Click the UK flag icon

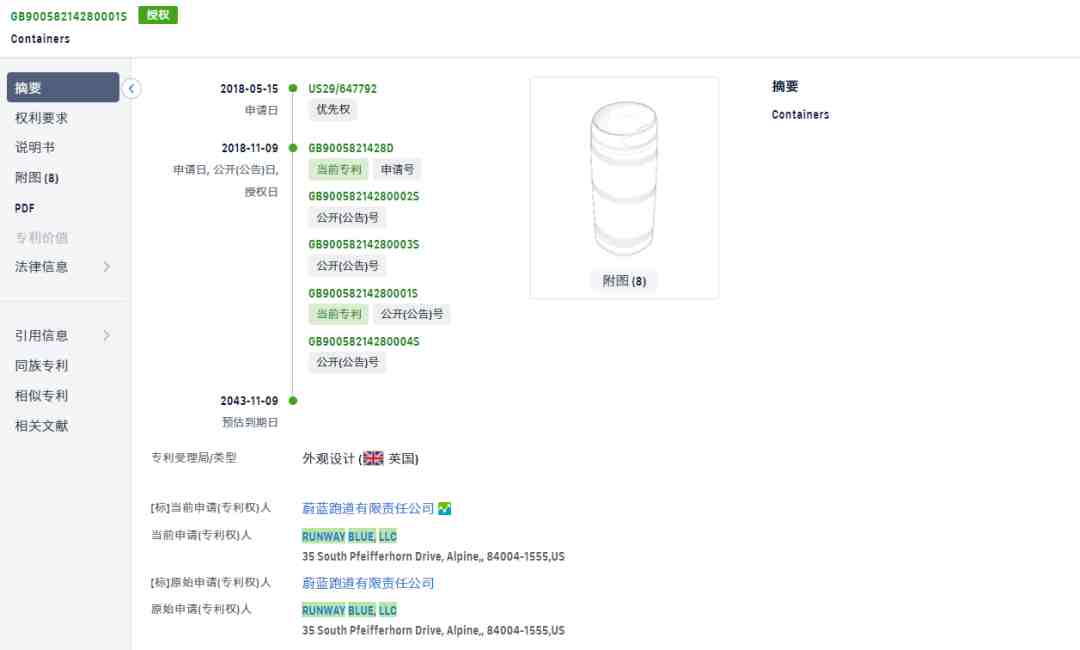[x=373, y=459]
